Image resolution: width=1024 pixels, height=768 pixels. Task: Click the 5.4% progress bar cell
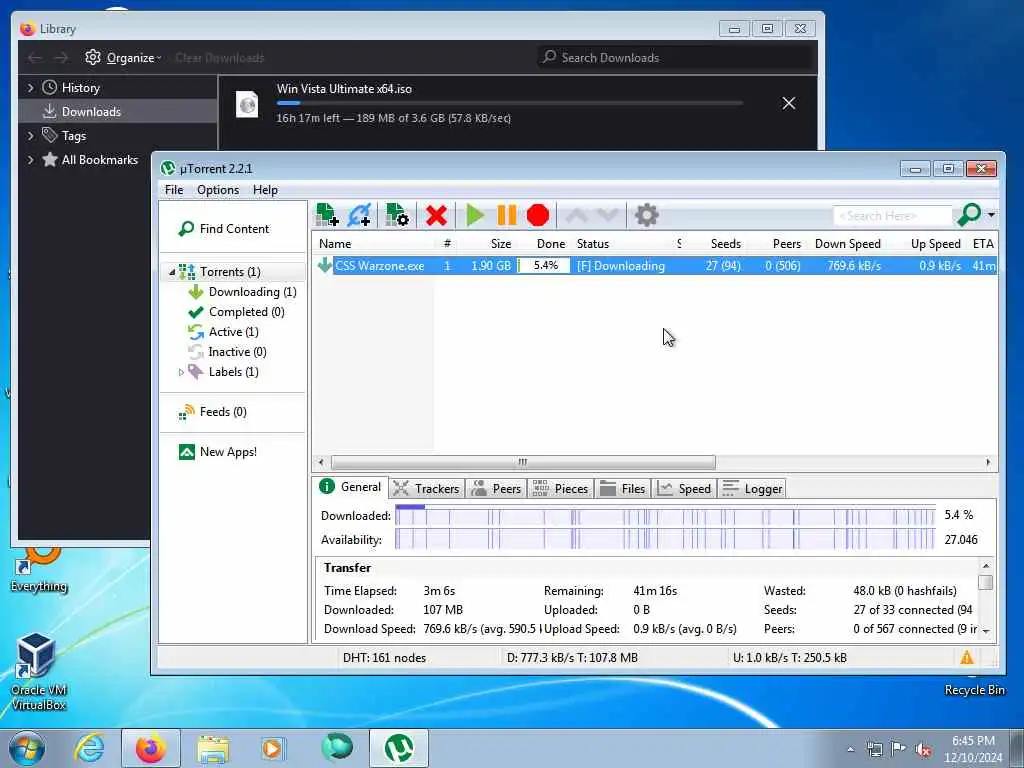(545, 266)
